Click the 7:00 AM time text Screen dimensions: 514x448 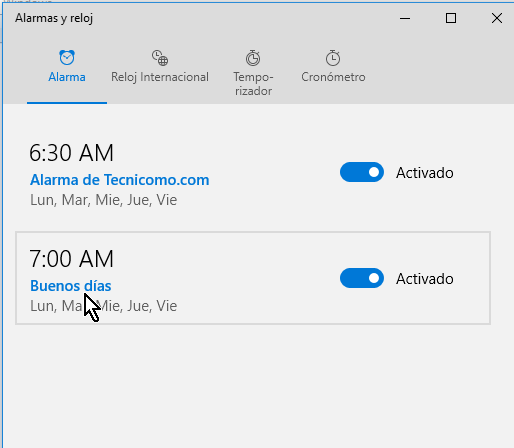pyautogui.click(x=71, y=259)
